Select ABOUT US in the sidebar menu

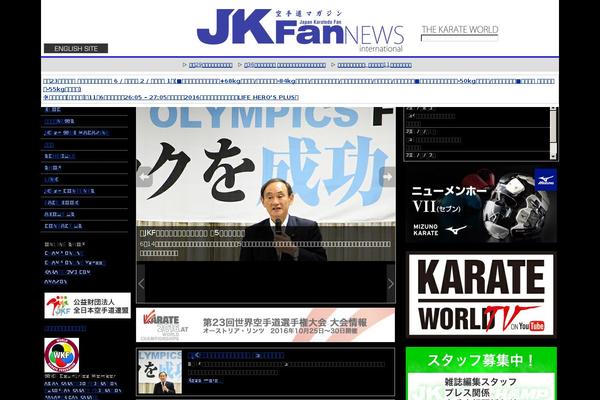tap(59, 214)
